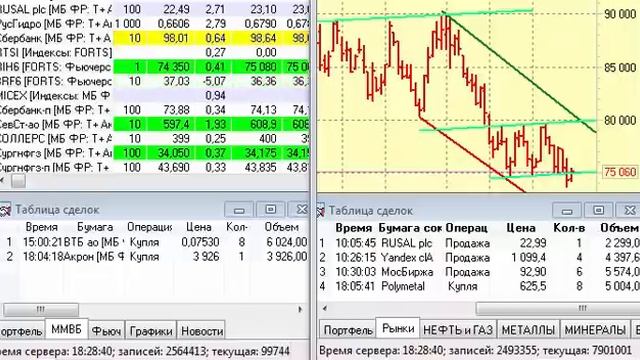Click the Купля operation cell for Polymetal
Image resolution: width=640 pixels, height=360 pixels.
[x=462, y=286]
